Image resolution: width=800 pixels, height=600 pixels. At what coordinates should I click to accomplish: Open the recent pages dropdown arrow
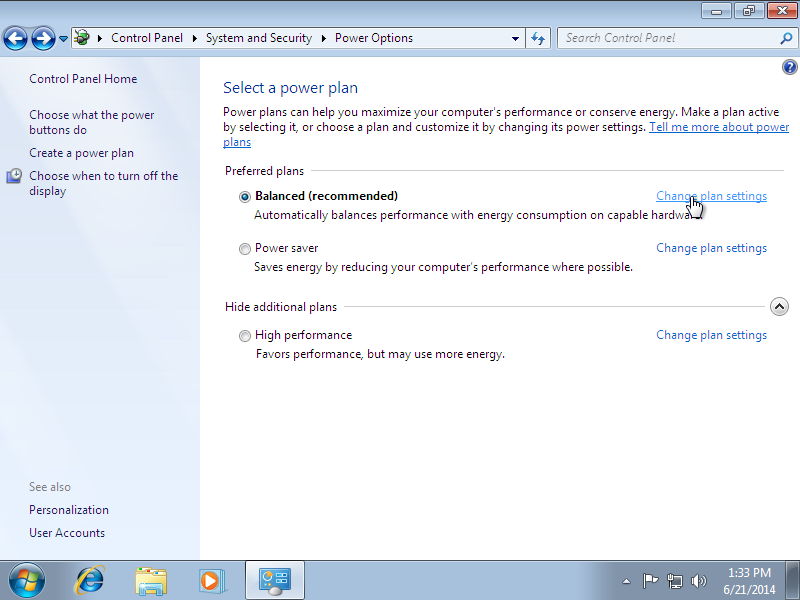[x=63, y=38]
